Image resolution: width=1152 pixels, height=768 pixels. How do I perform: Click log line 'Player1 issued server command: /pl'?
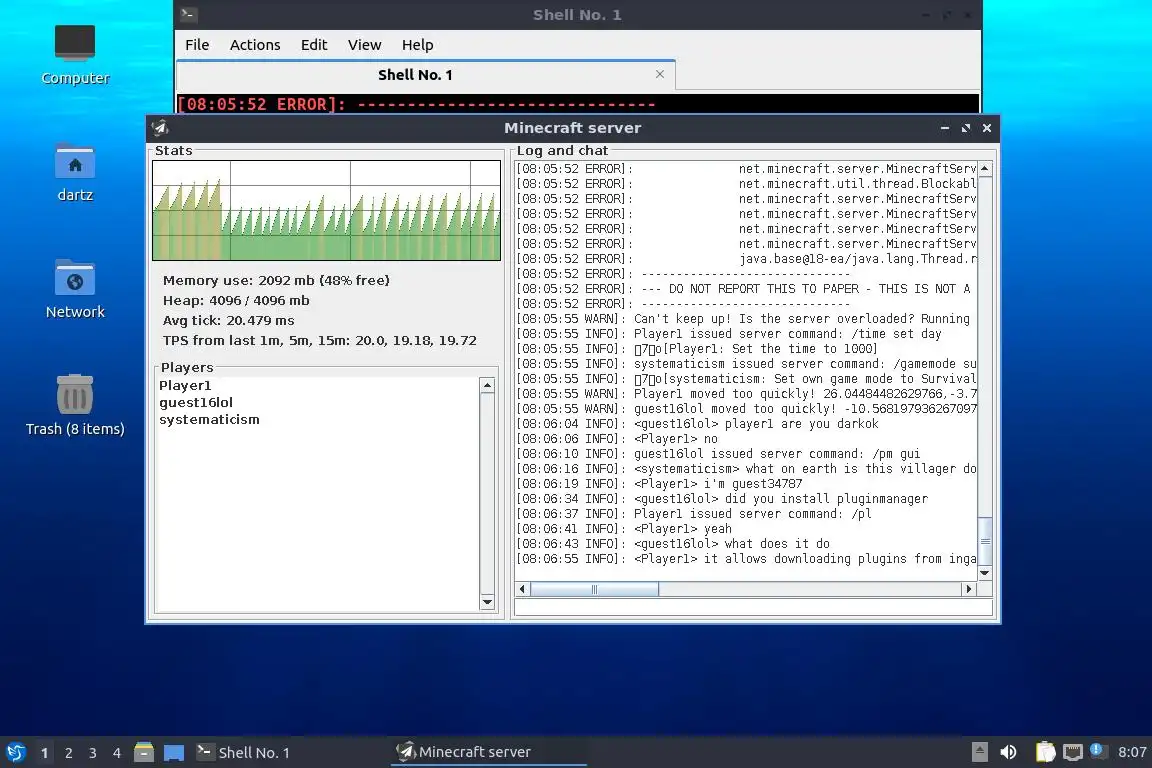click(x=694, y=514)
